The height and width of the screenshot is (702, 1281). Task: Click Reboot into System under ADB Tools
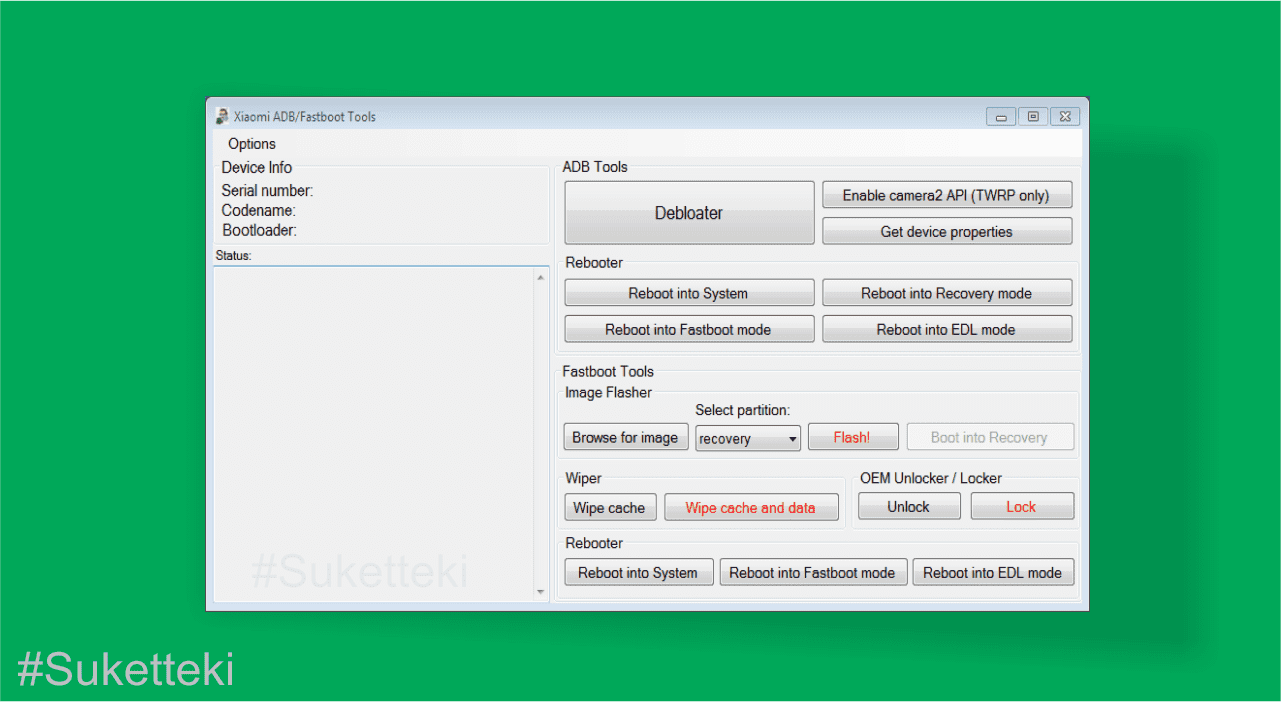[x=689, y=293]
